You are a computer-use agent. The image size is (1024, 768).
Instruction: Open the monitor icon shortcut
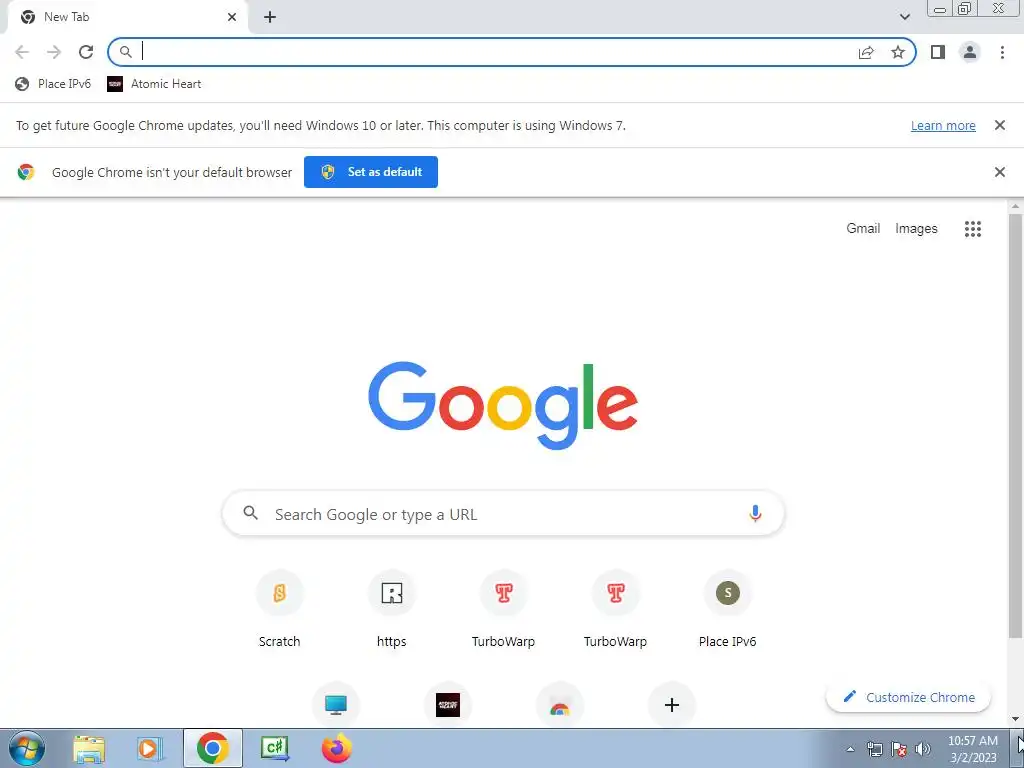tap(336, 705)
